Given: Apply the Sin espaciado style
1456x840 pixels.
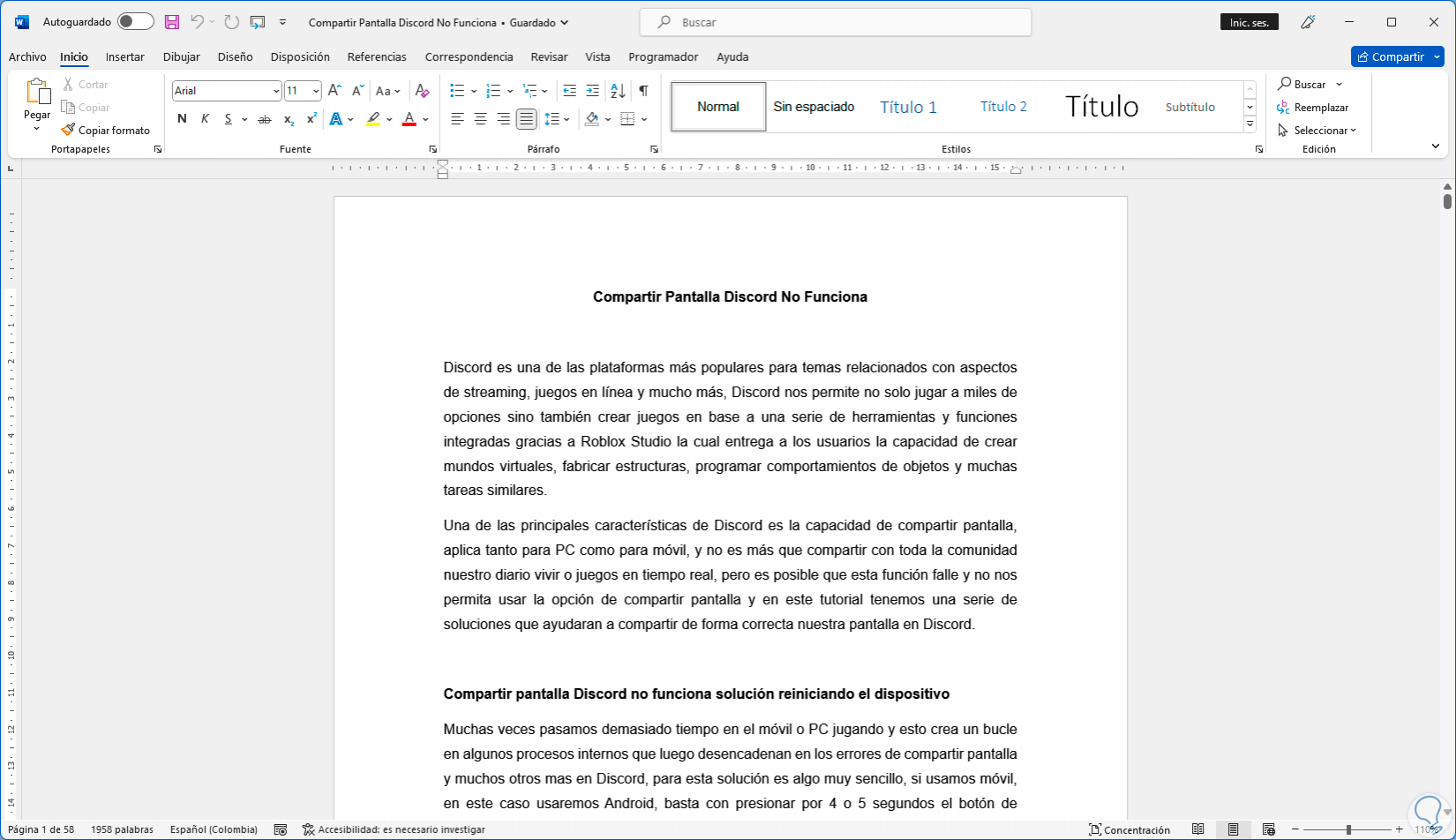Looking at the screenshot, I should point(814,107).
